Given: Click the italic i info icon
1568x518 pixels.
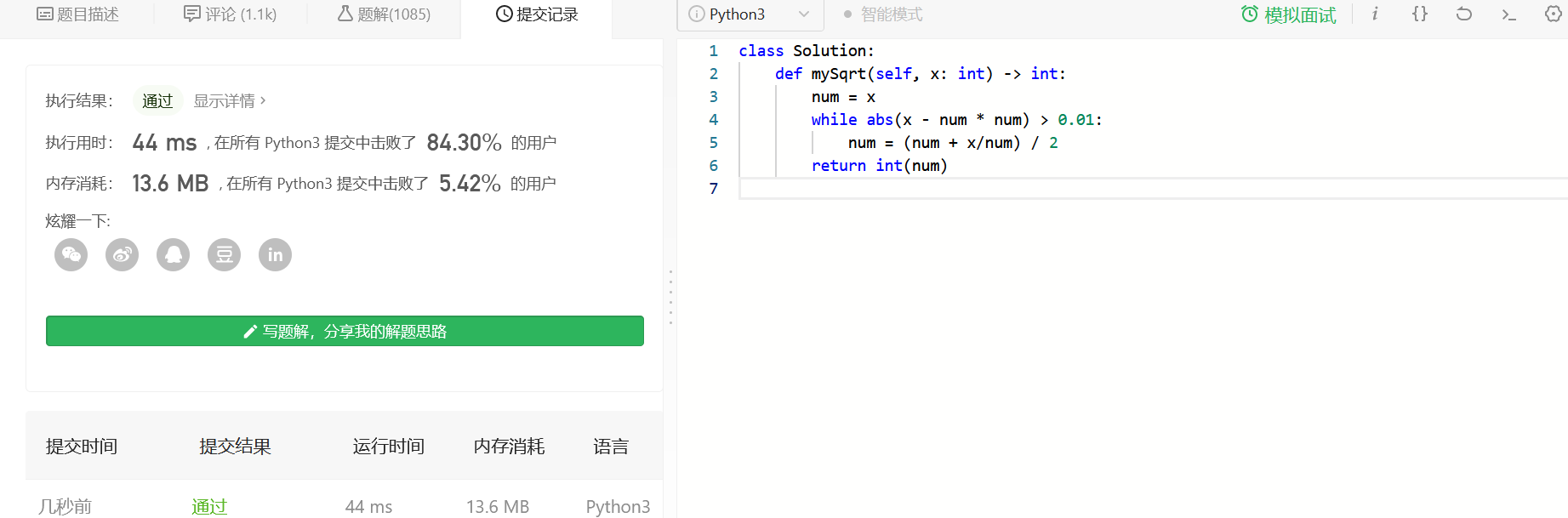Looking at the screenshot, I should click(1375, 14).
